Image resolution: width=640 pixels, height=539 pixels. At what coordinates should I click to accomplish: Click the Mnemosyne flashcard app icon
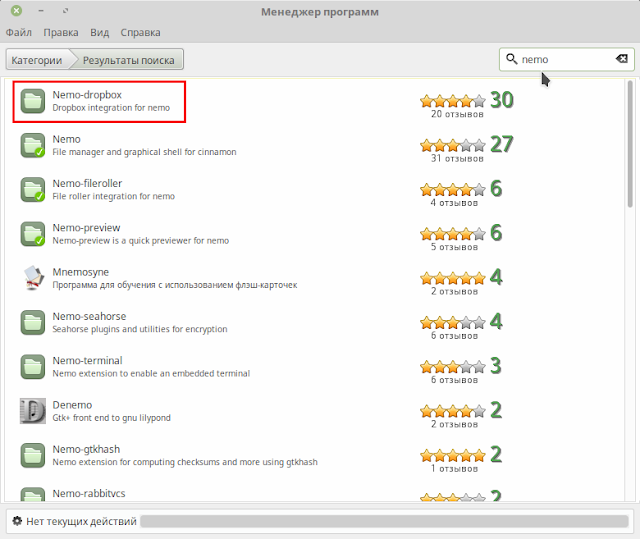[x=33, y=278]
